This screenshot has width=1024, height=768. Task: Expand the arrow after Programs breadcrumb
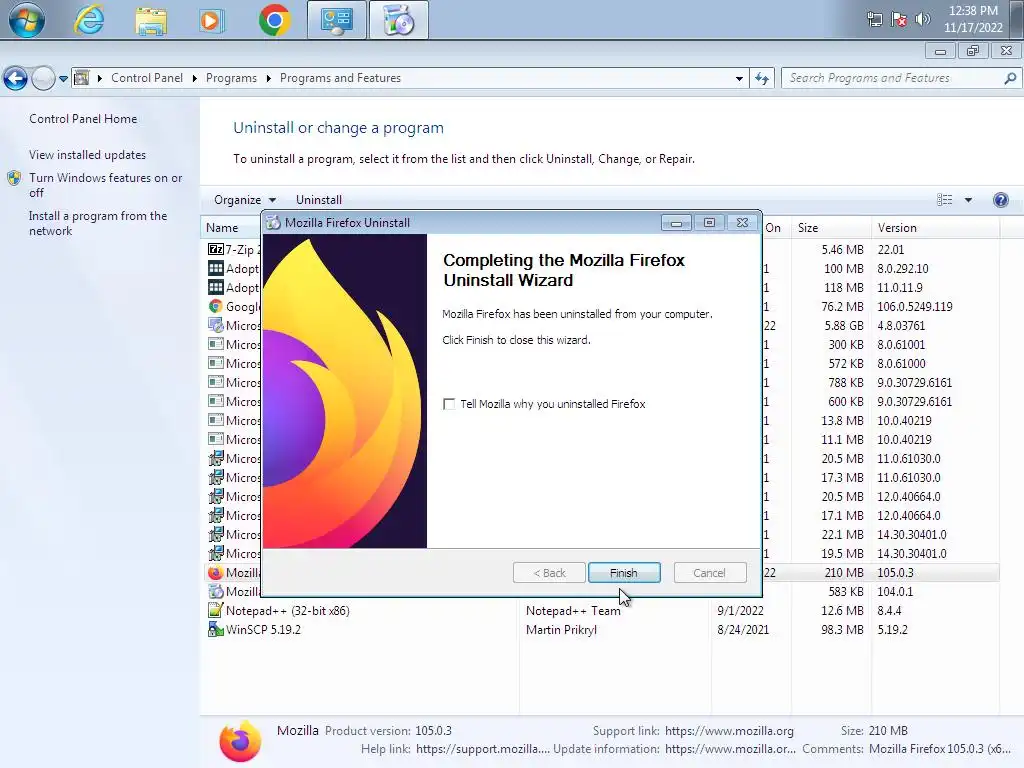pos(268,78)
